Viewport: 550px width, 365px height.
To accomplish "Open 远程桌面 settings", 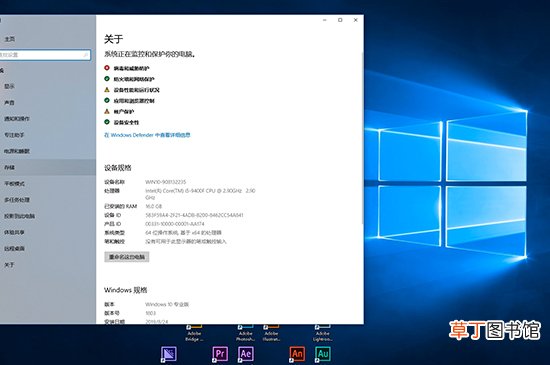I will [14, 248].
